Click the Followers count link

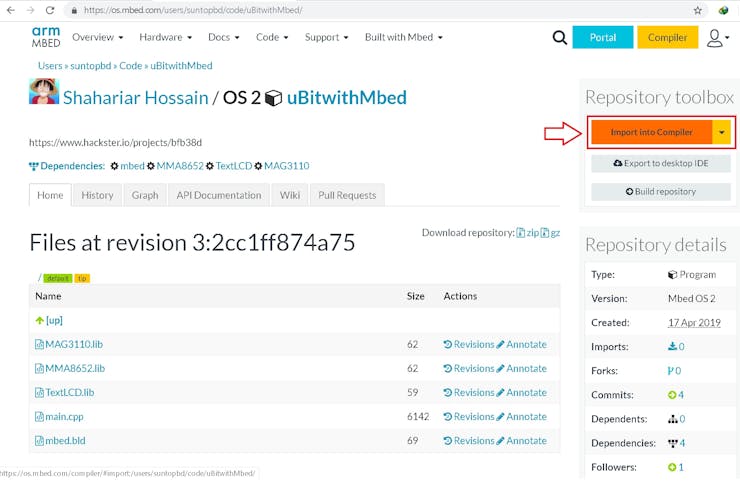(x=676, y=467)
